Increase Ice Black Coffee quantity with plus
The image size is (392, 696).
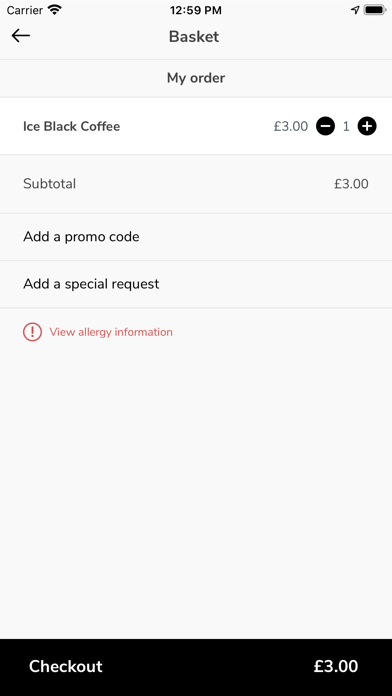click(367, 127)
